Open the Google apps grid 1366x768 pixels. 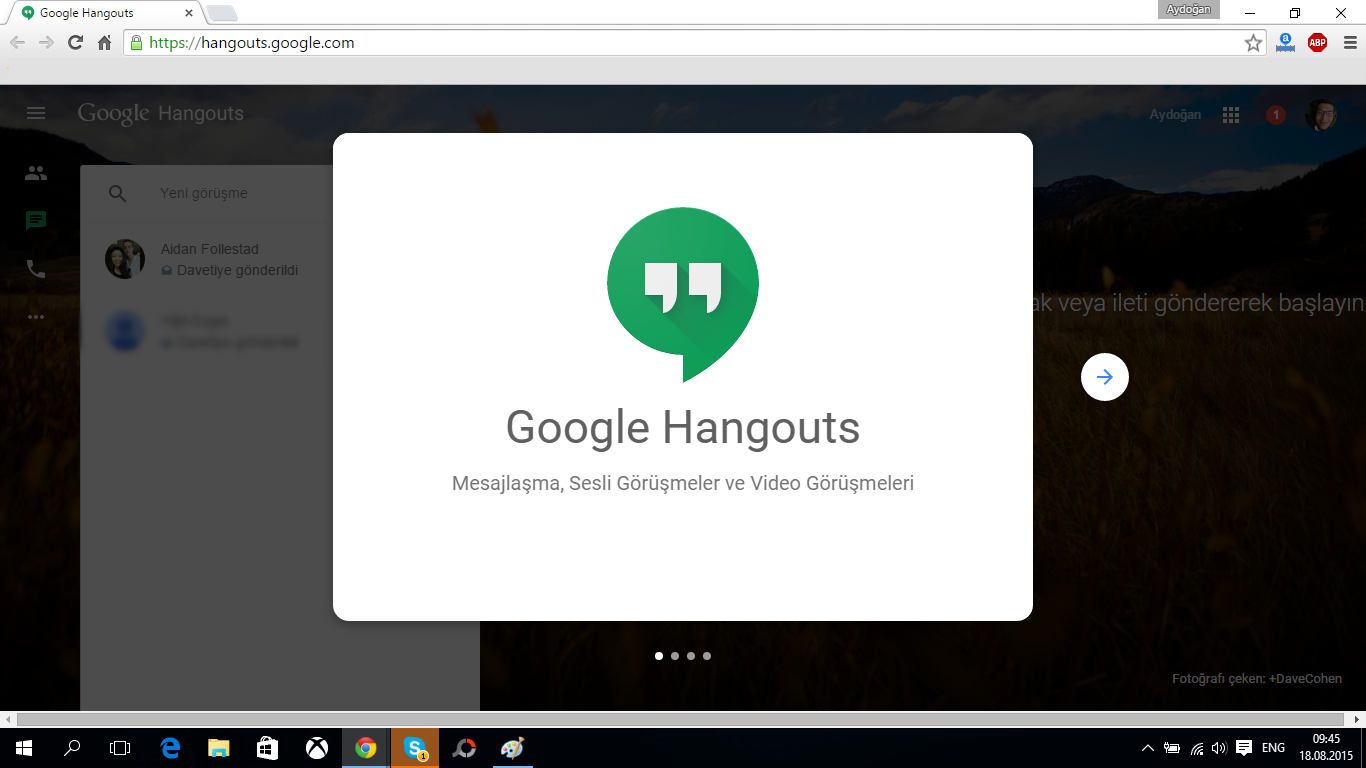tap(1231, 115)
